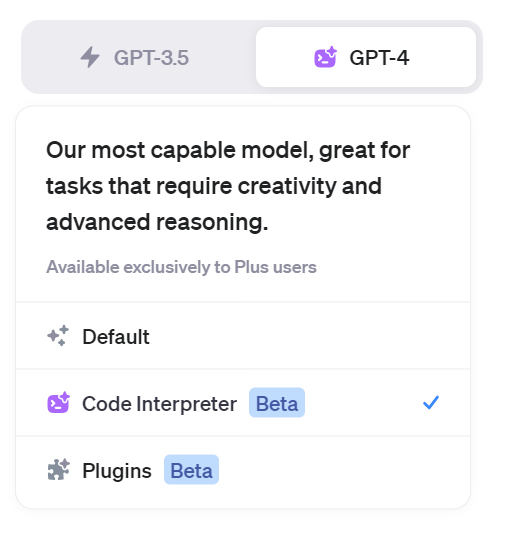Enable the Plugins mode option
Image resolution: width=505 pixels, height=541 pixels.
[x=243, y=472]
